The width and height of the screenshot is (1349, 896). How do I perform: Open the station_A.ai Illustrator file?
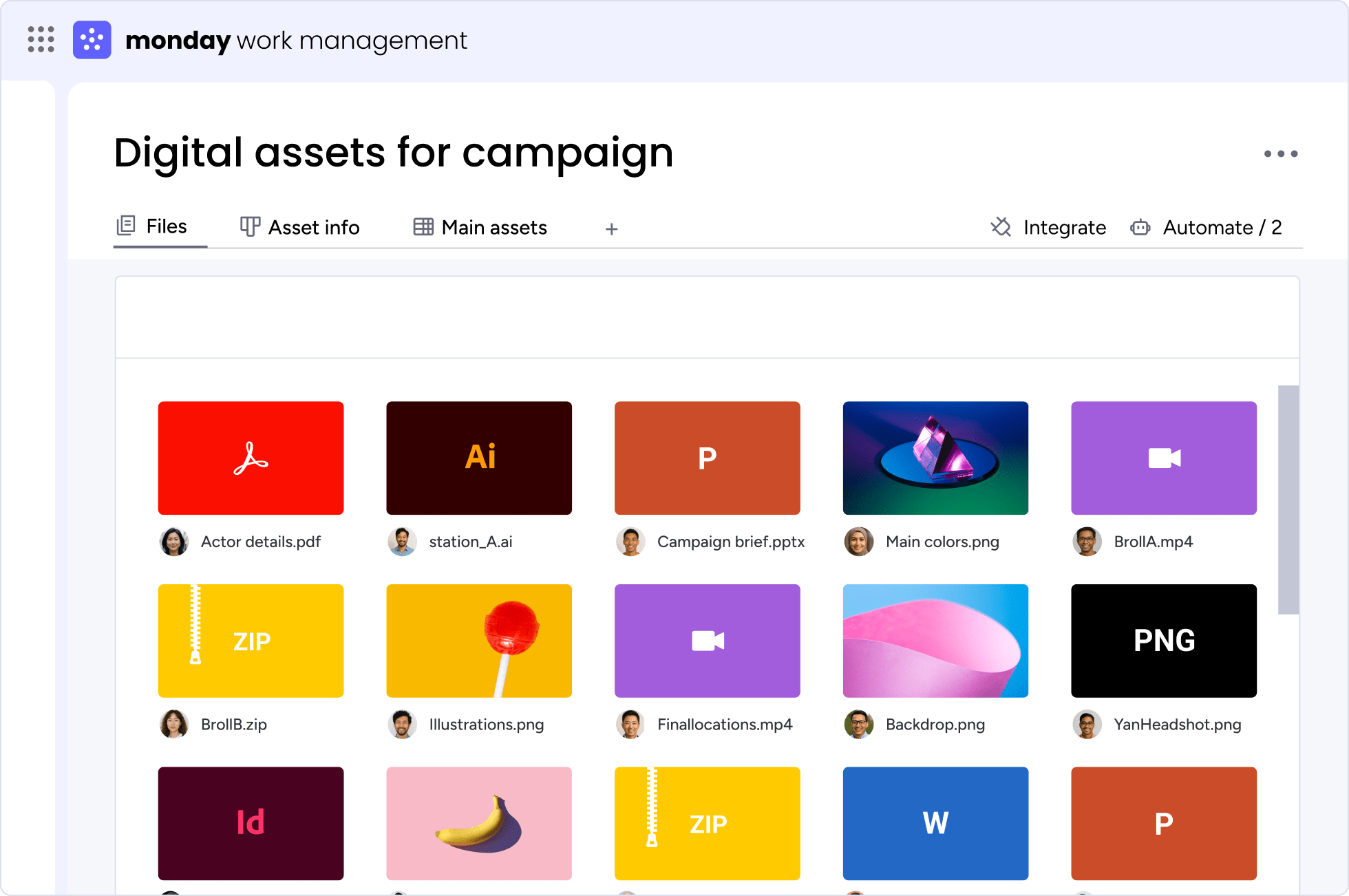point(479,458)
